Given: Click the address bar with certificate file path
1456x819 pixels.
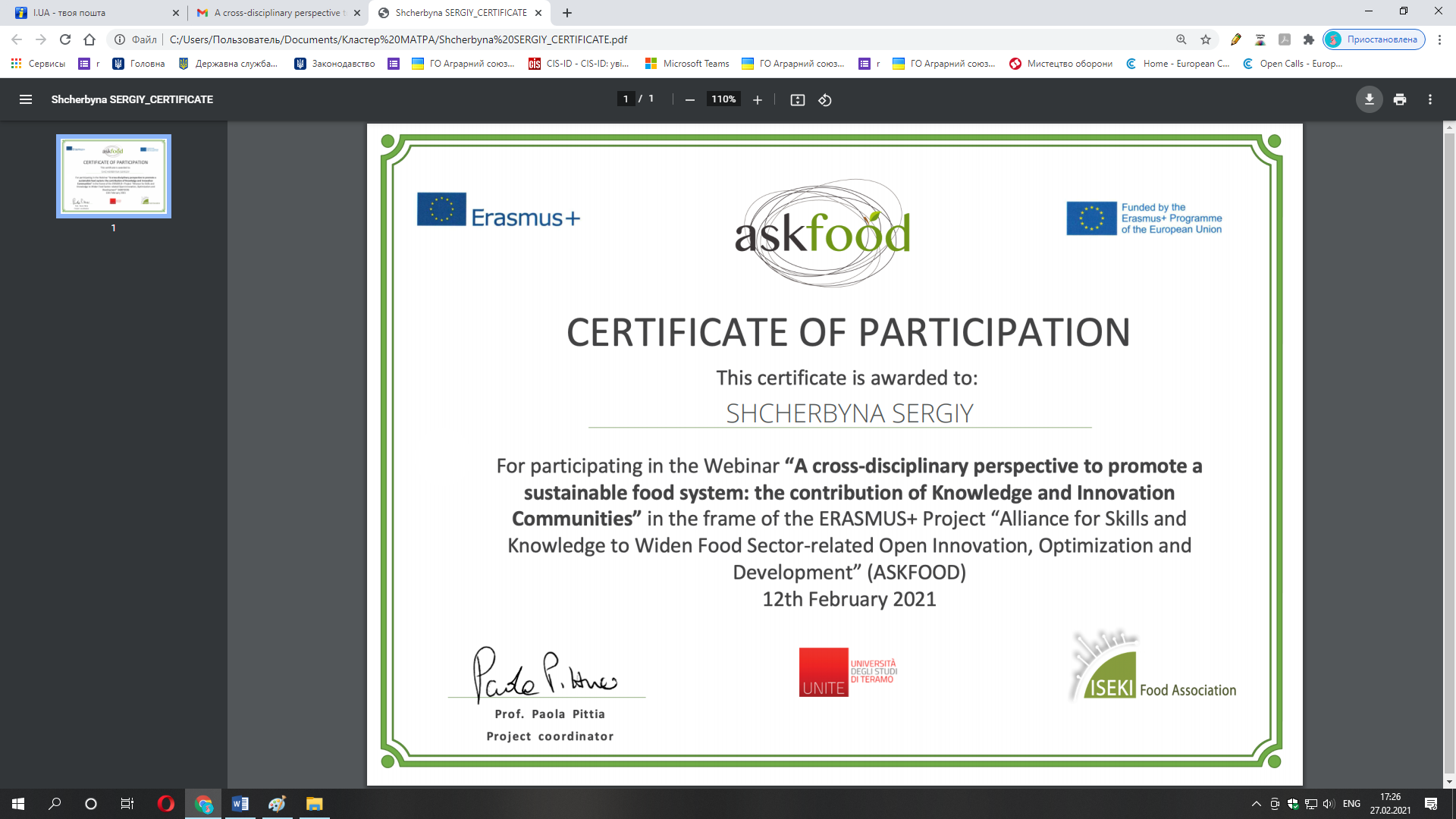Looking at the screenshot, I should click(398, 39).
